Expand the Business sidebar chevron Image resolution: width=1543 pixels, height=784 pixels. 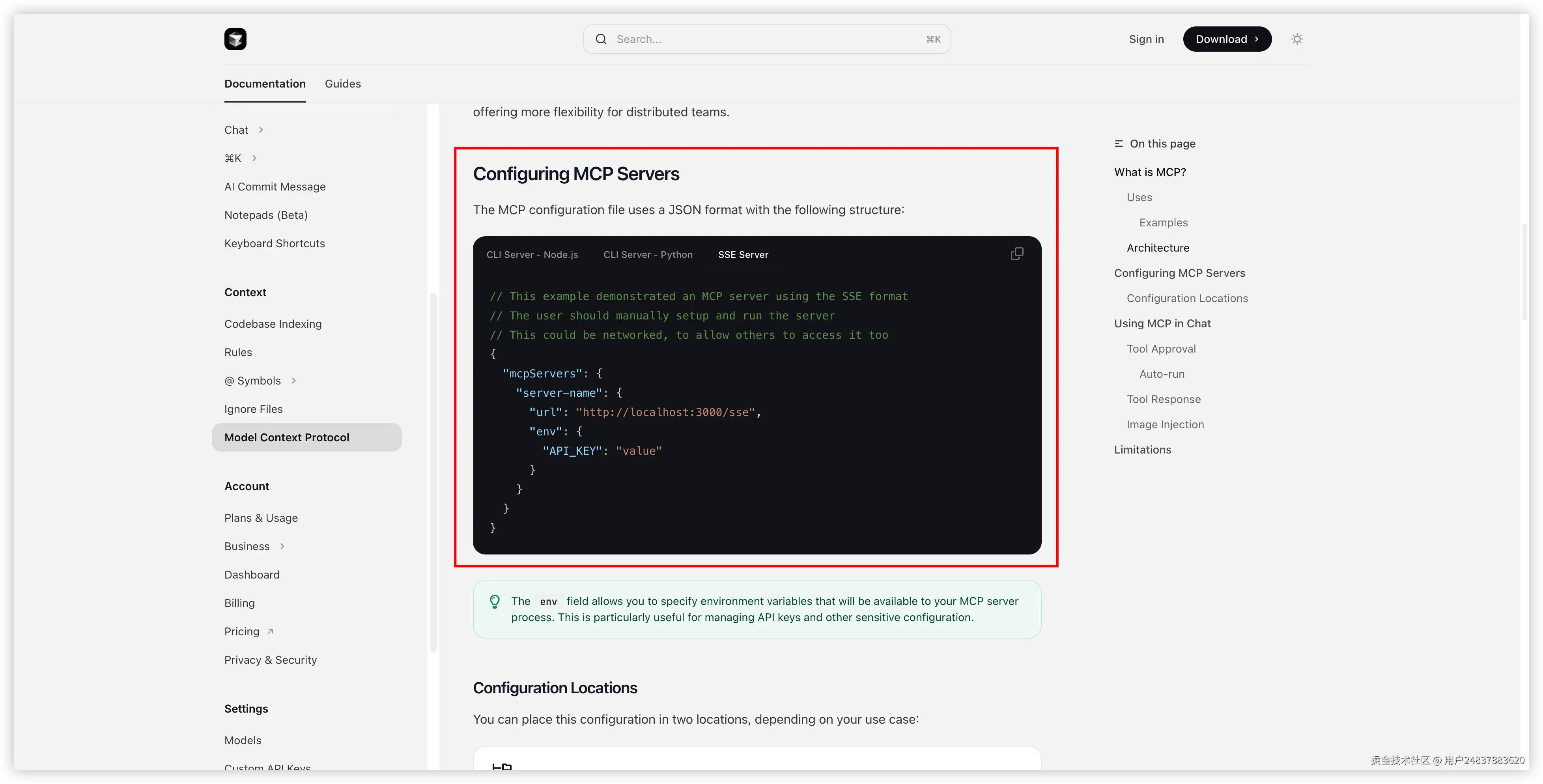point(282,546)
